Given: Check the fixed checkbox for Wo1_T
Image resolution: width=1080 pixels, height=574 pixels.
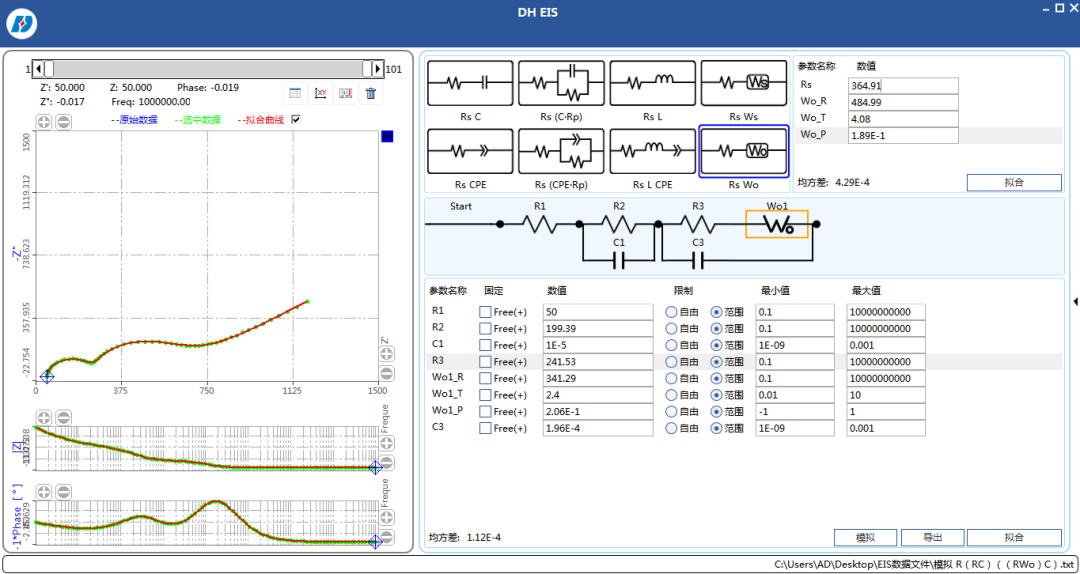Looking at the screenshot, I should [x=485, y=395].
